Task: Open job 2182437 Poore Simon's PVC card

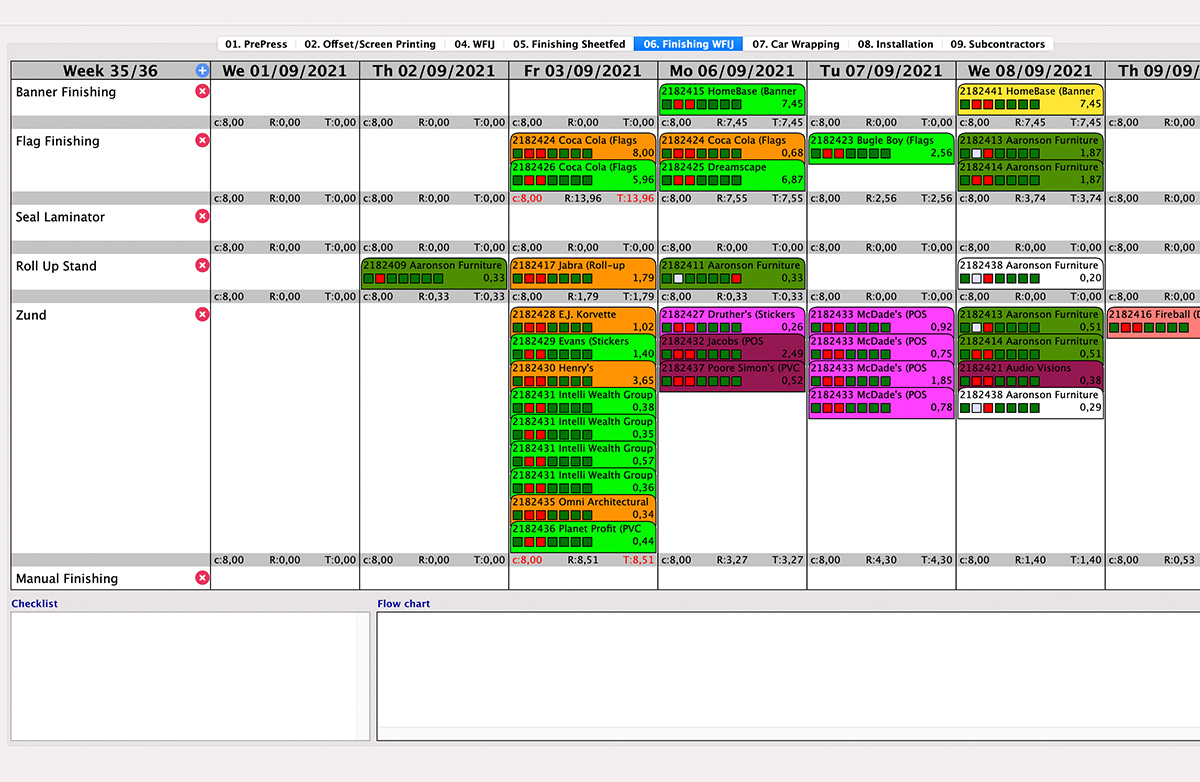Action: pyautogui.click(x=732, y=375)
